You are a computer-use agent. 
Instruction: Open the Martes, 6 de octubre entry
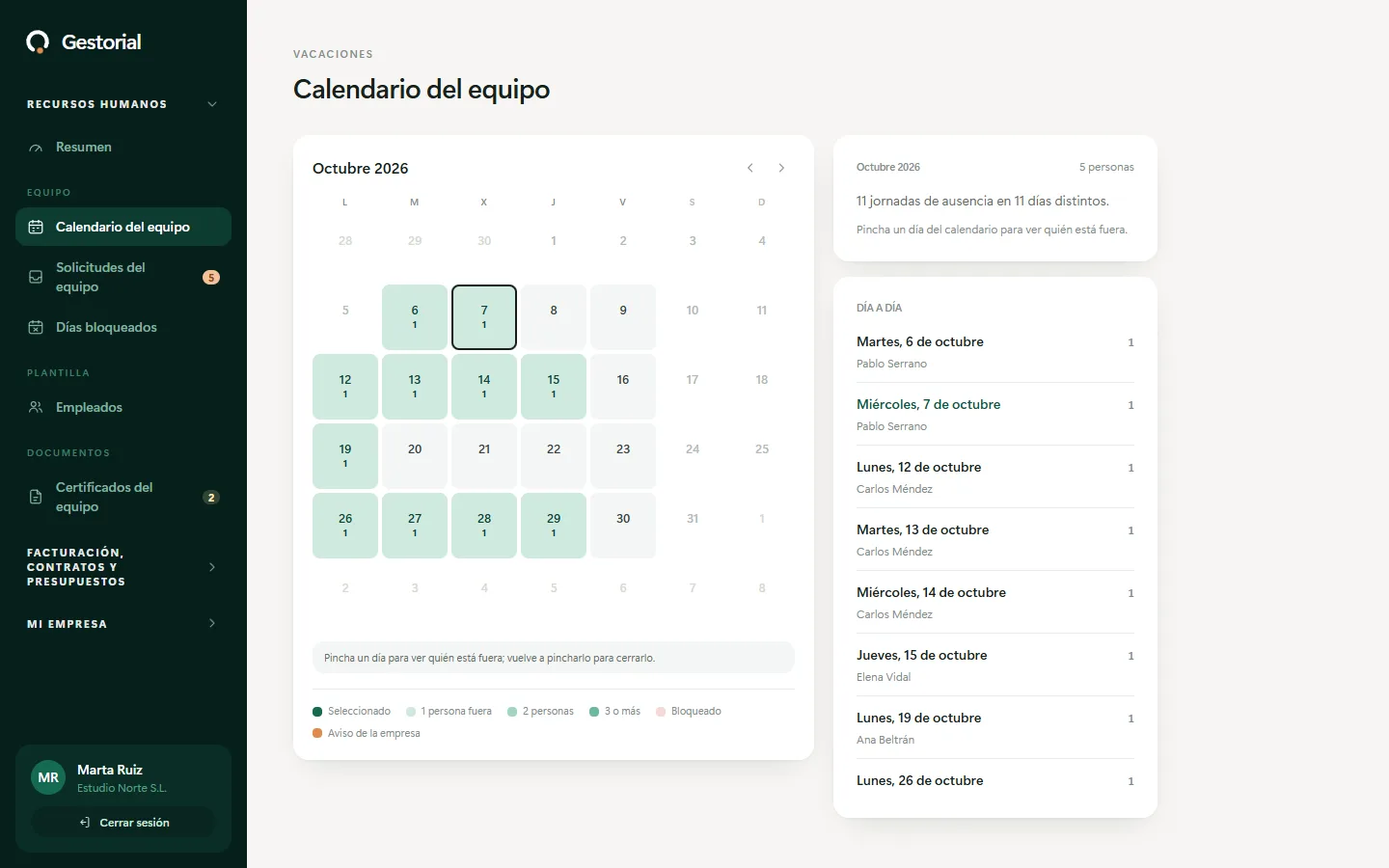(x=995, y=352)
